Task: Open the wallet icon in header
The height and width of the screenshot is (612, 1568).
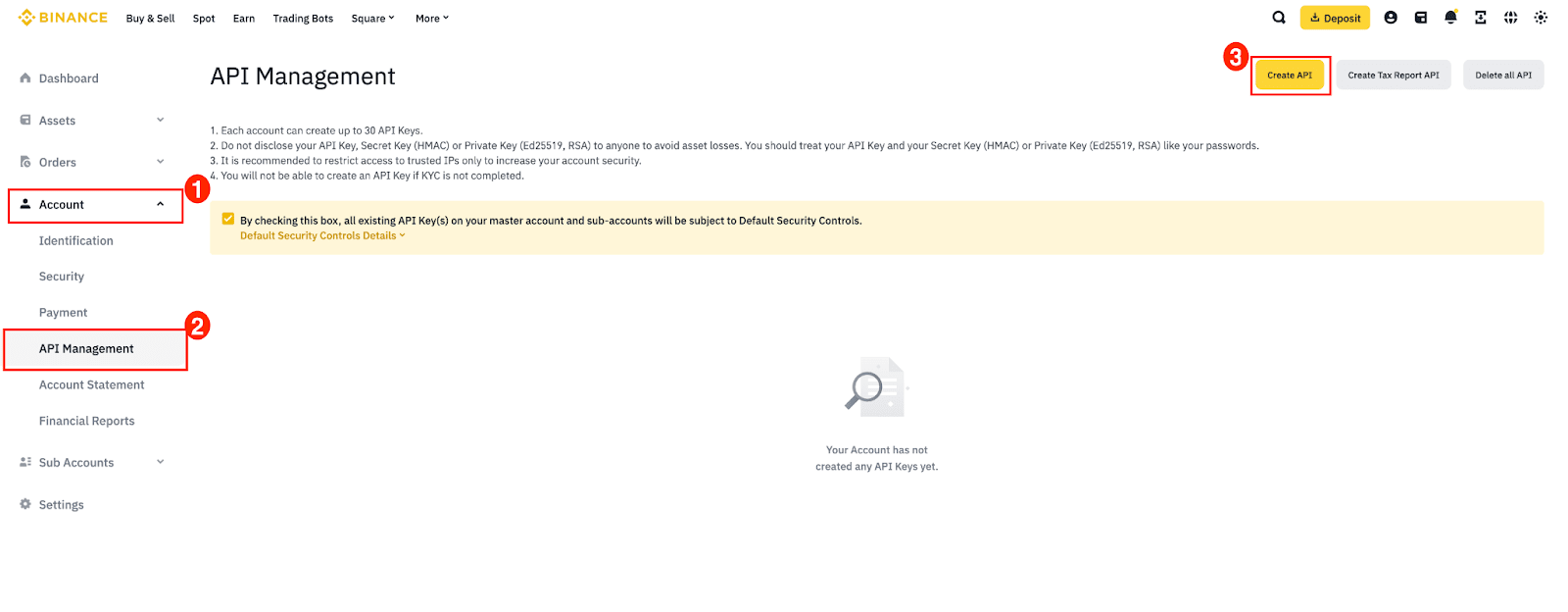Action: click(1421, 18)
